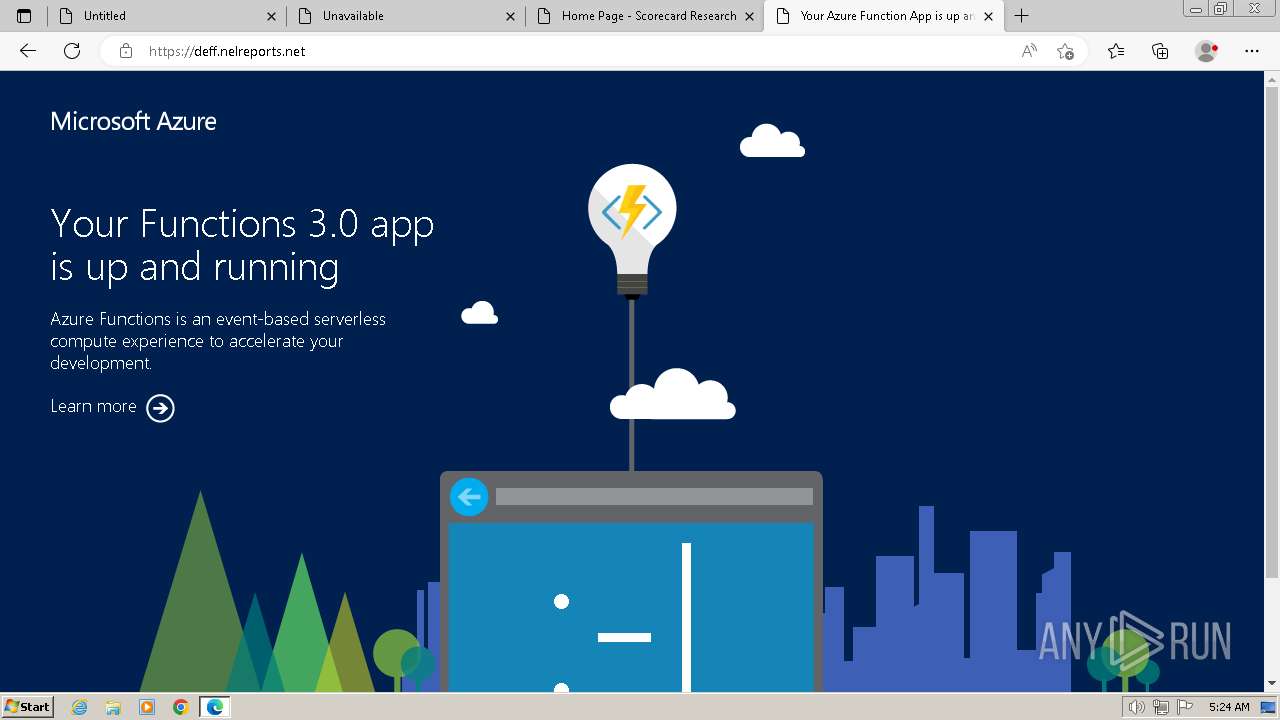Add this page to favorites star icon

coord(1065,51)
